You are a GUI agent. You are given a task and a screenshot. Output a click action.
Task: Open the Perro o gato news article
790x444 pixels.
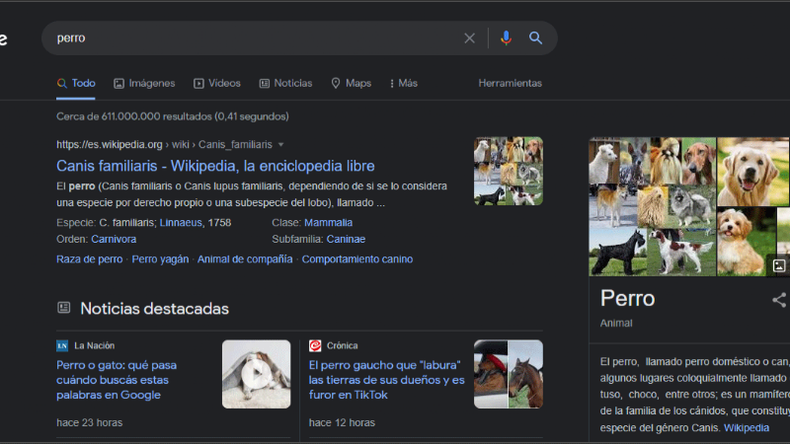point(116,380)
